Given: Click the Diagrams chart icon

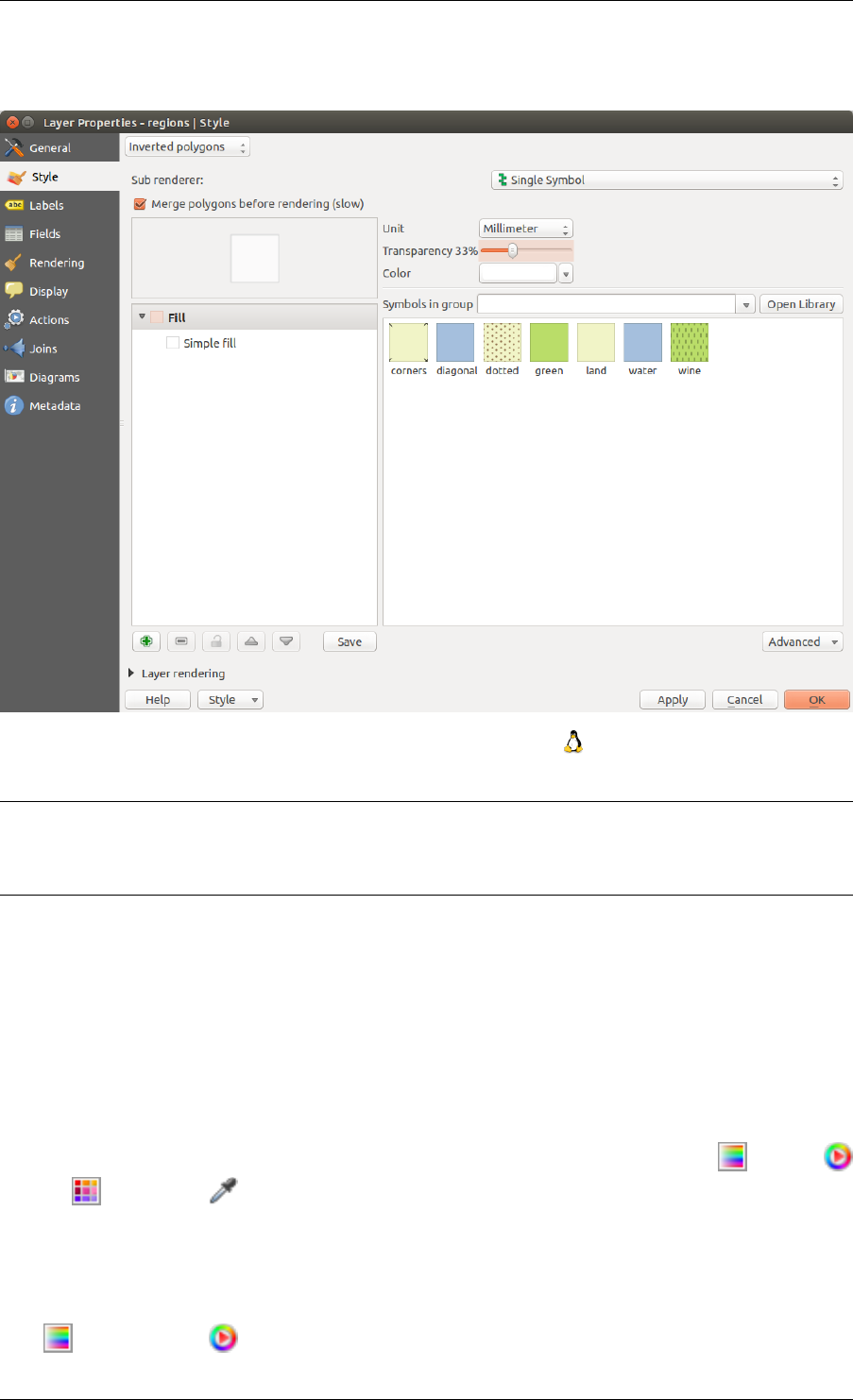Looking at the screenshot, I should point(14,377).
